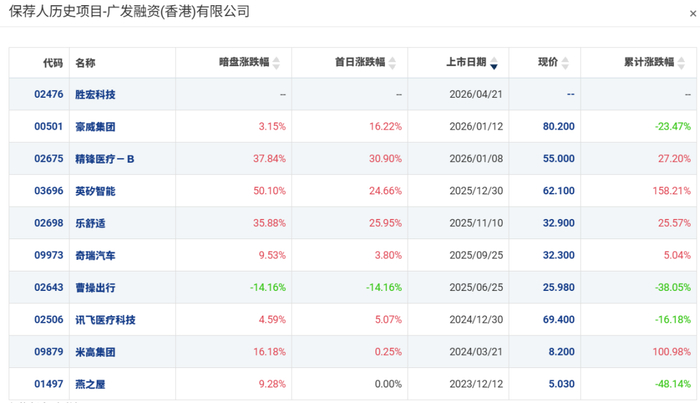
Task: Sort by 累计涨跌幅 column arrows
Action: tap(681, 63)
